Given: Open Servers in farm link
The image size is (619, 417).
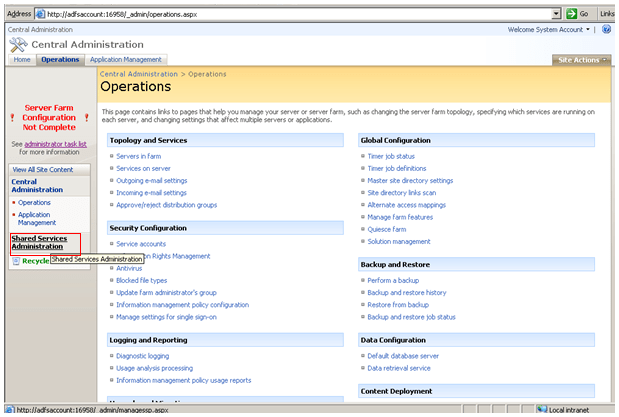Looking at the screenshot, I should tap(138, 157).
